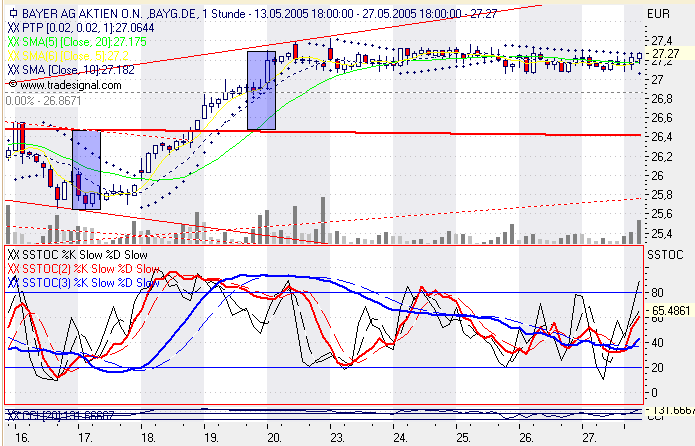Select the CCI [20] indicator label
The height and width of the screenshot is (446, 695).
coord(68,415)
